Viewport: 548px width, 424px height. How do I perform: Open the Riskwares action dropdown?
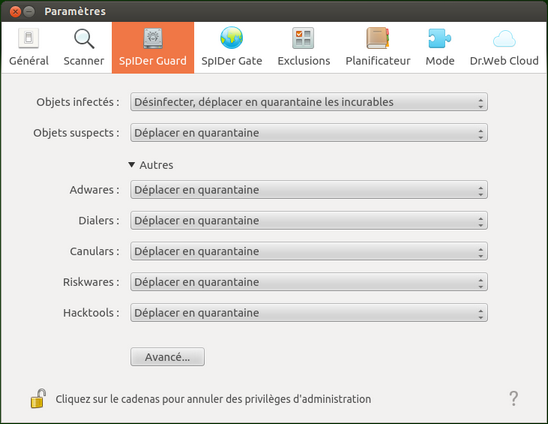[309, 282]
